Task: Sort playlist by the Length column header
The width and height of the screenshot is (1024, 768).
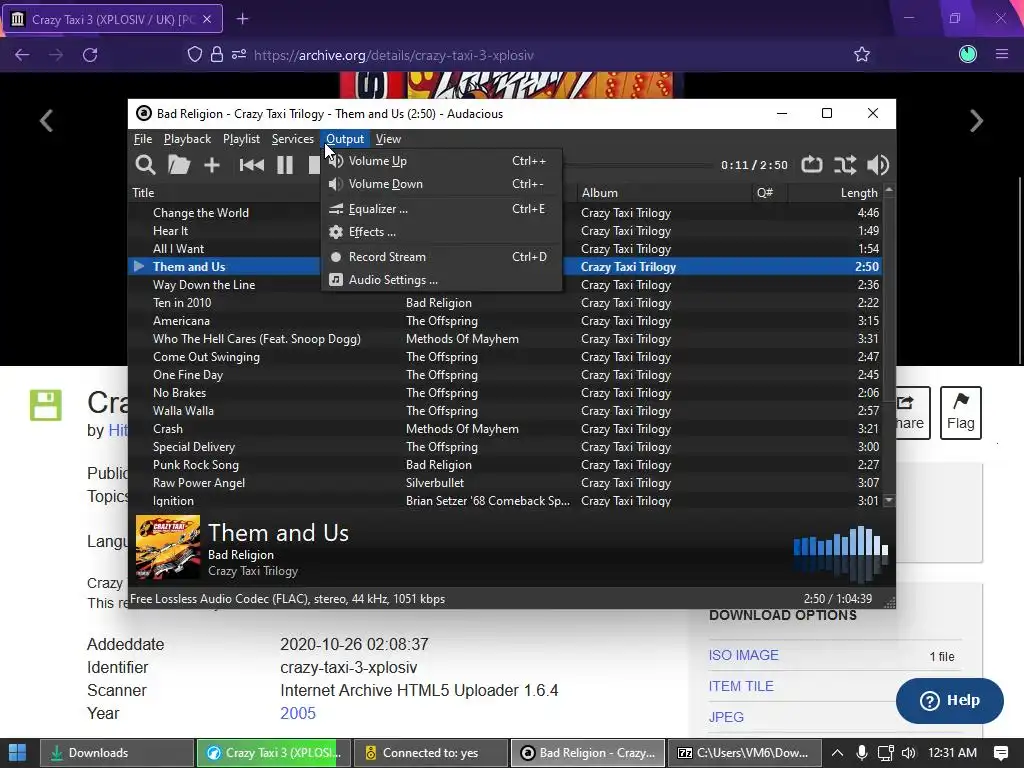Action: click(859, 193)
